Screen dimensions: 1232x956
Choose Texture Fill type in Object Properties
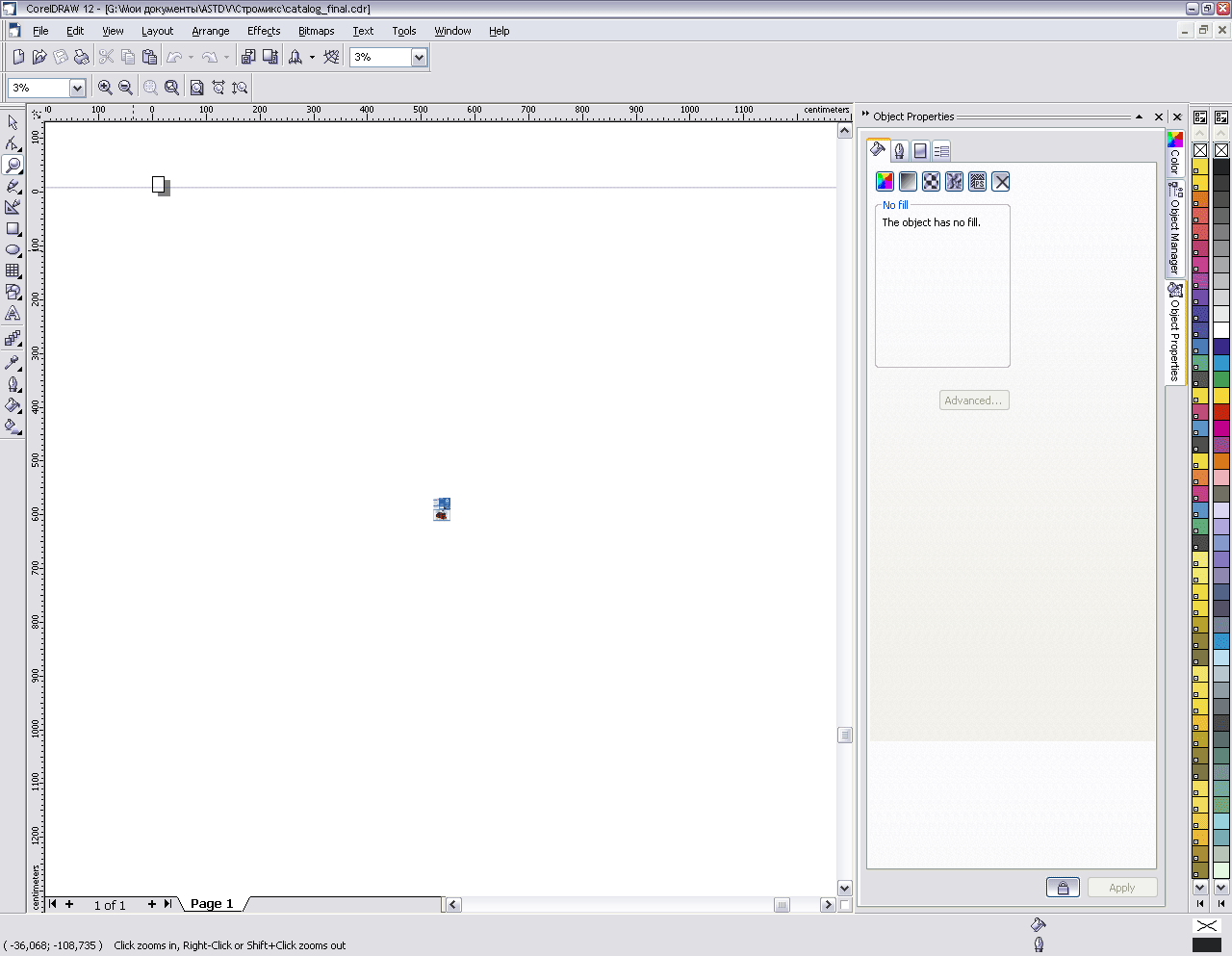point(954,181)
